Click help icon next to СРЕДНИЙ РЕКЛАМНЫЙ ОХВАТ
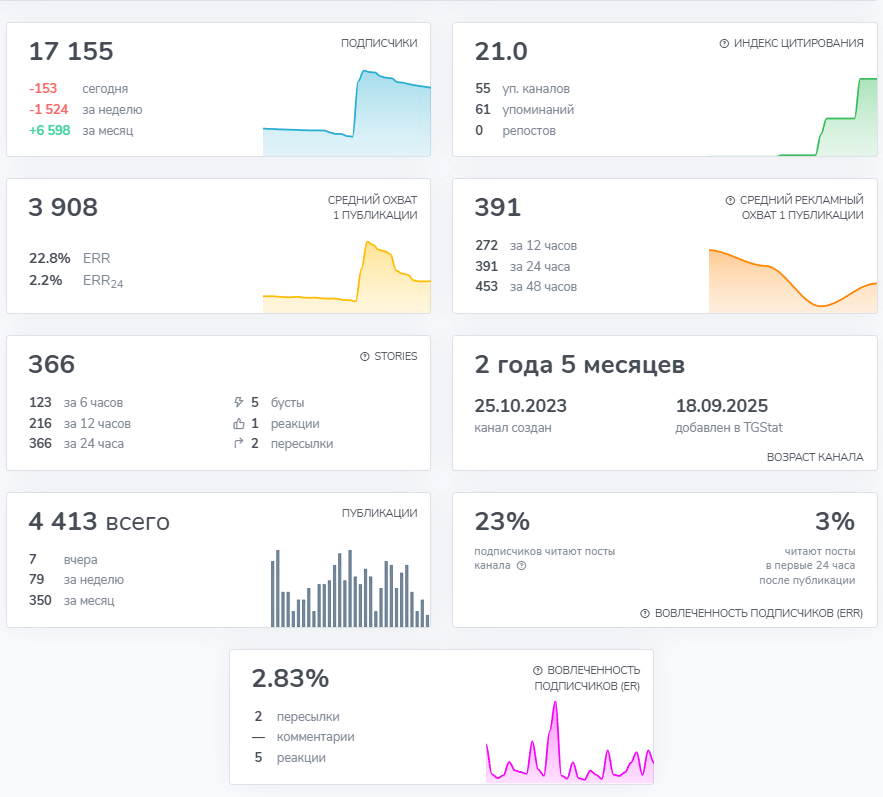883x797 pixels. tap(730, 201)
